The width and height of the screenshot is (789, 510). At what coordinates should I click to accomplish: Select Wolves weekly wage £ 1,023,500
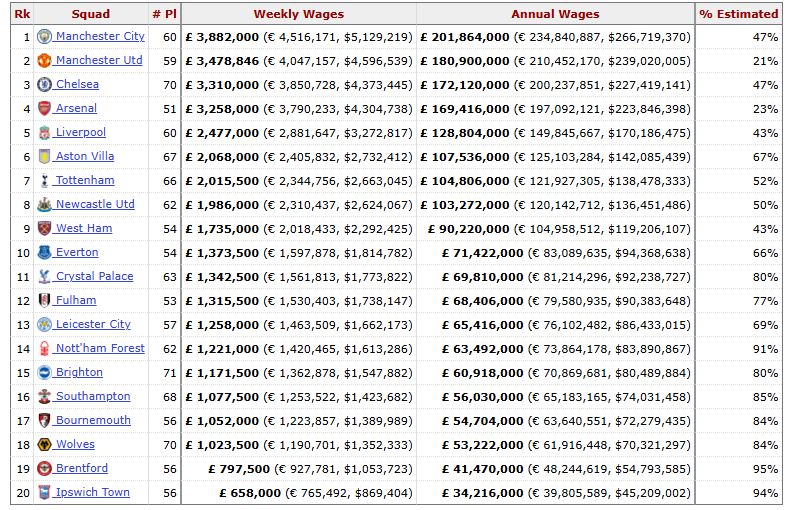pyautogui.click(x=222, y=445)
